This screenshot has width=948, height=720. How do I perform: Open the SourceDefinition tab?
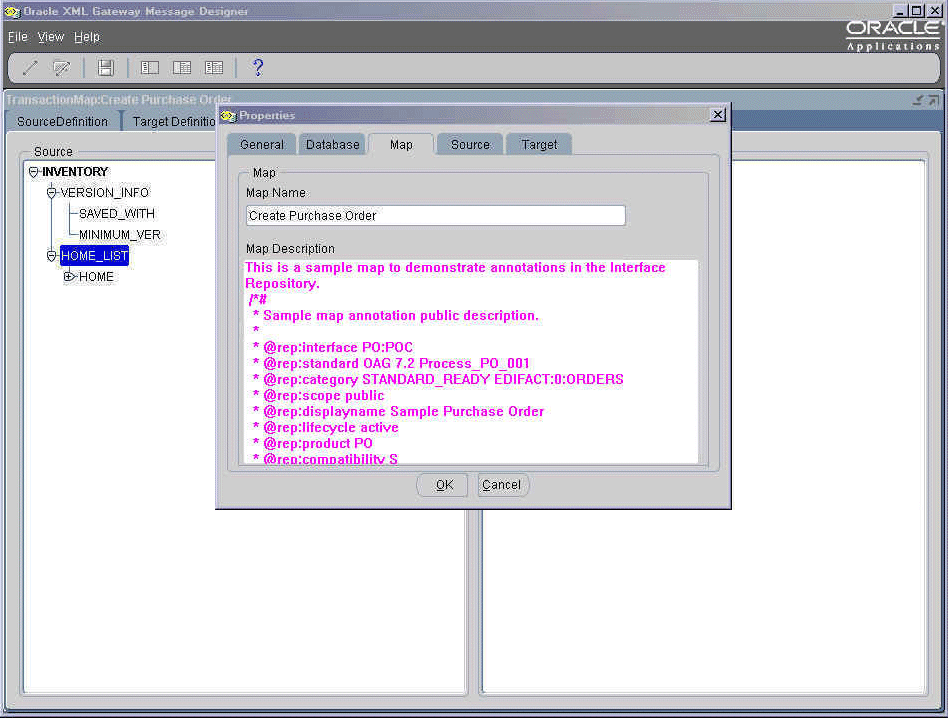62,122
